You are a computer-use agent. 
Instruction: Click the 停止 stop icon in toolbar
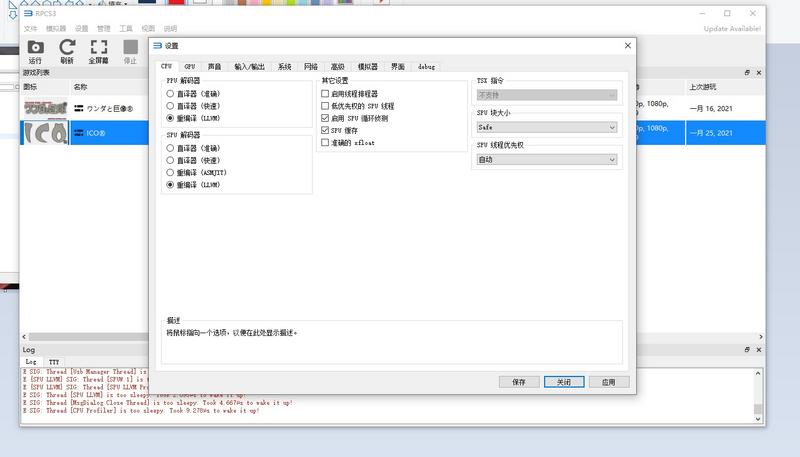pyautogui.click(x=131, y=47)
